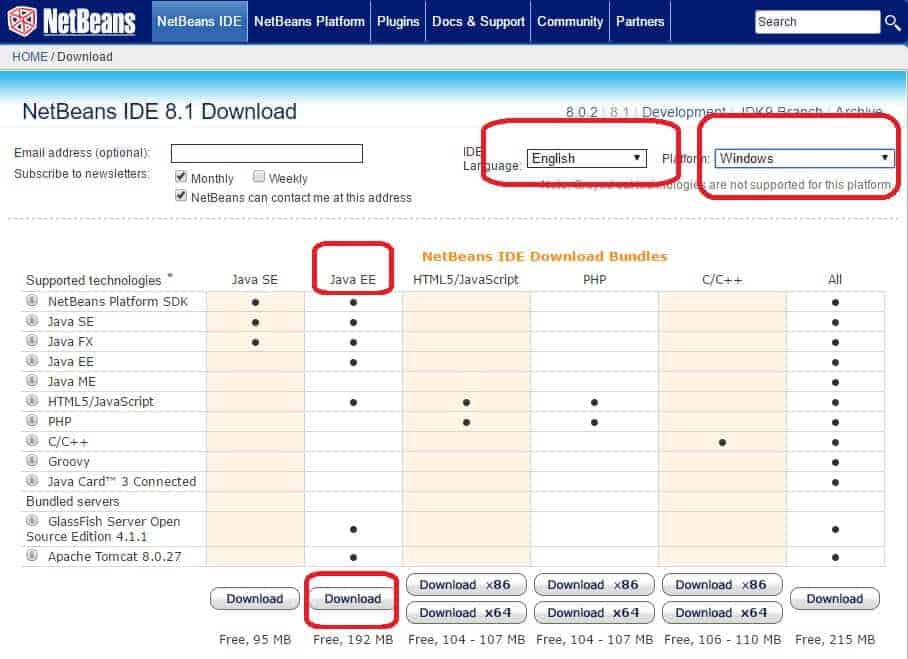
Task: Toggle 'NetBeans can contact me at this address'
Action: 181,196
